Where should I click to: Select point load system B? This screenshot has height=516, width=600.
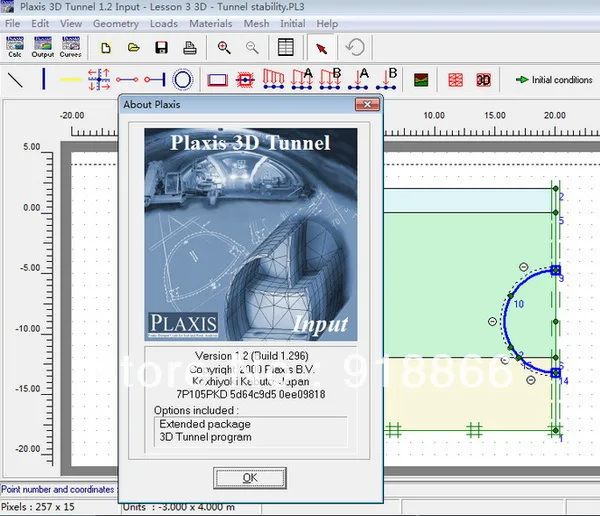[x=386, y=79]
